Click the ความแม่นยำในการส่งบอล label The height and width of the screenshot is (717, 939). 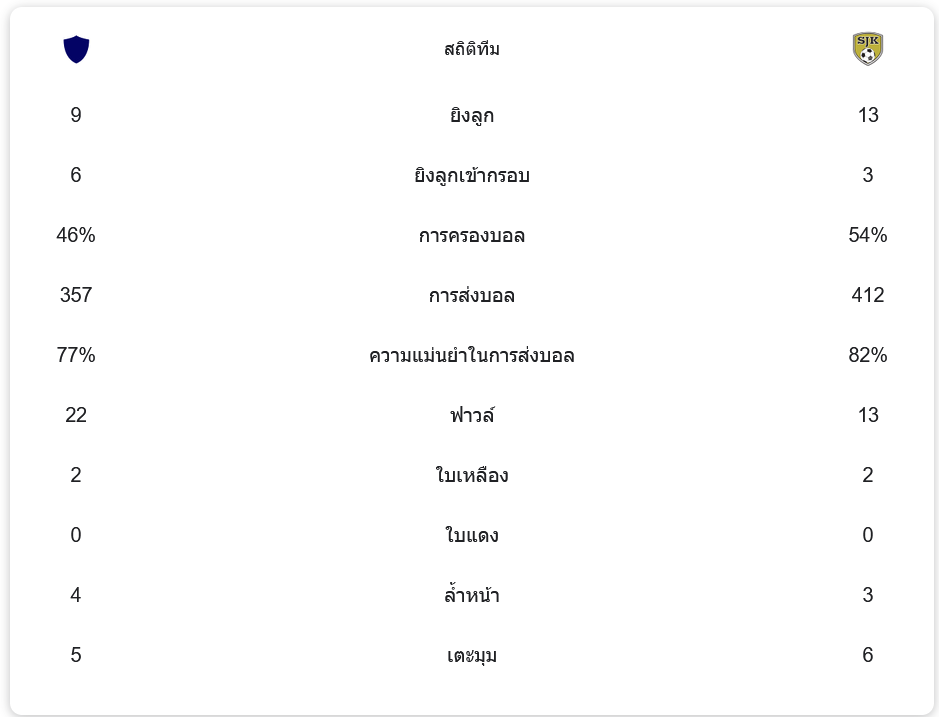tap(472, 356)
